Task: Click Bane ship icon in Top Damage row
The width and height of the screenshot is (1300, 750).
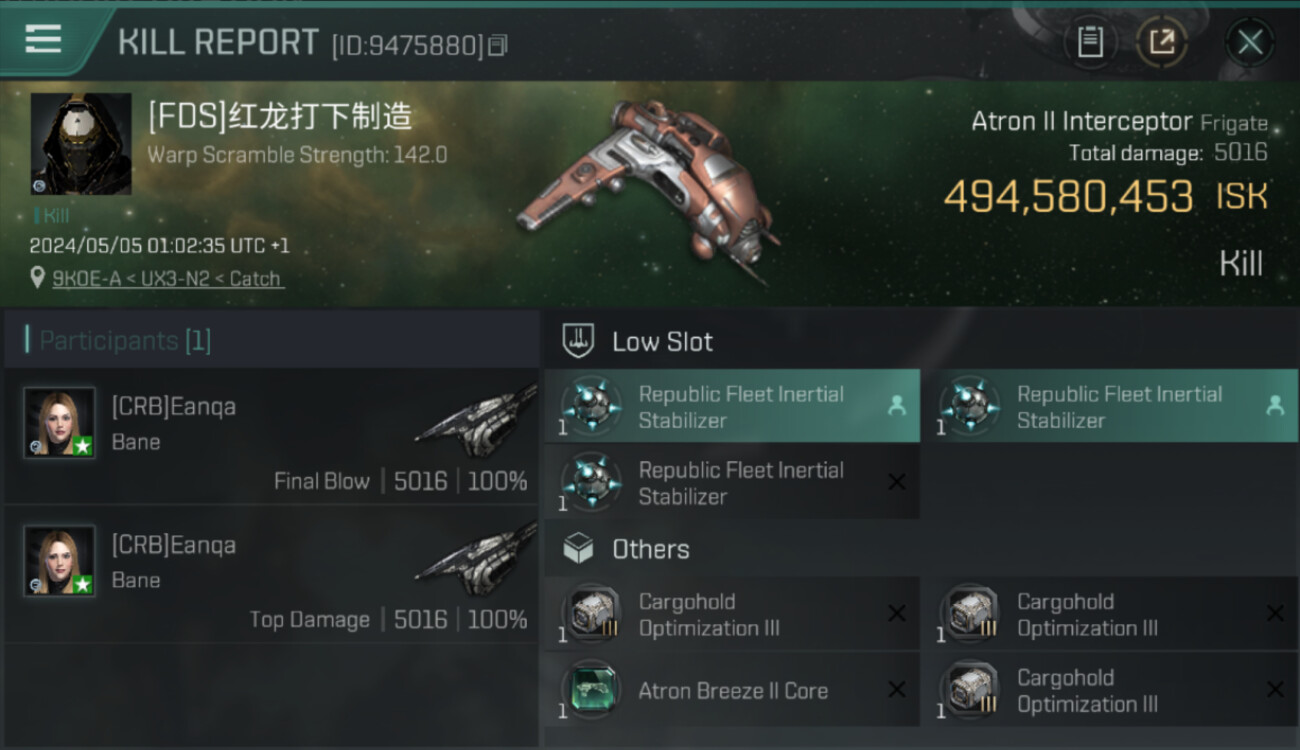Action: 476,555
